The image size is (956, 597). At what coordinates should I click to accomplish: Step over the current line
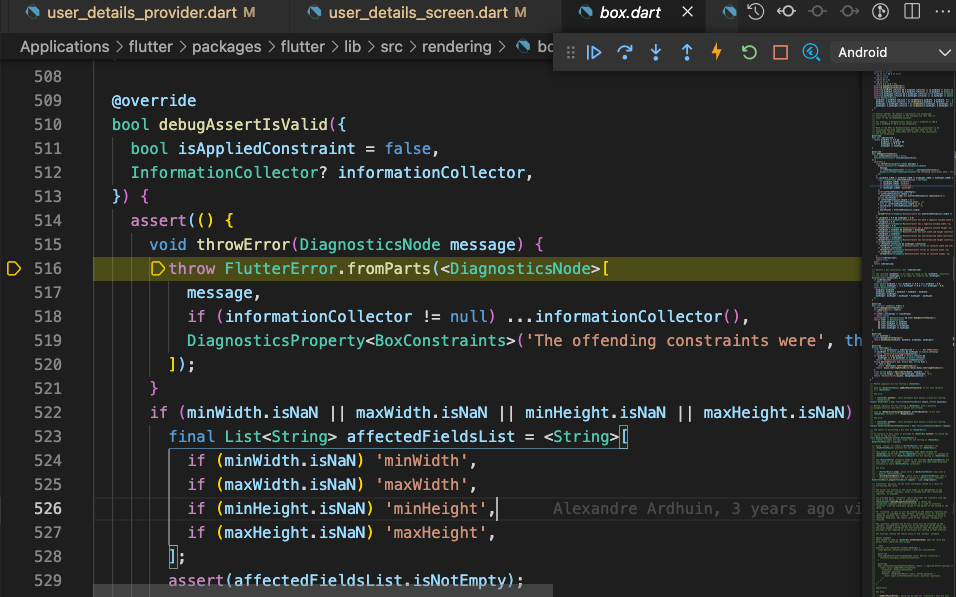point(625,52)
